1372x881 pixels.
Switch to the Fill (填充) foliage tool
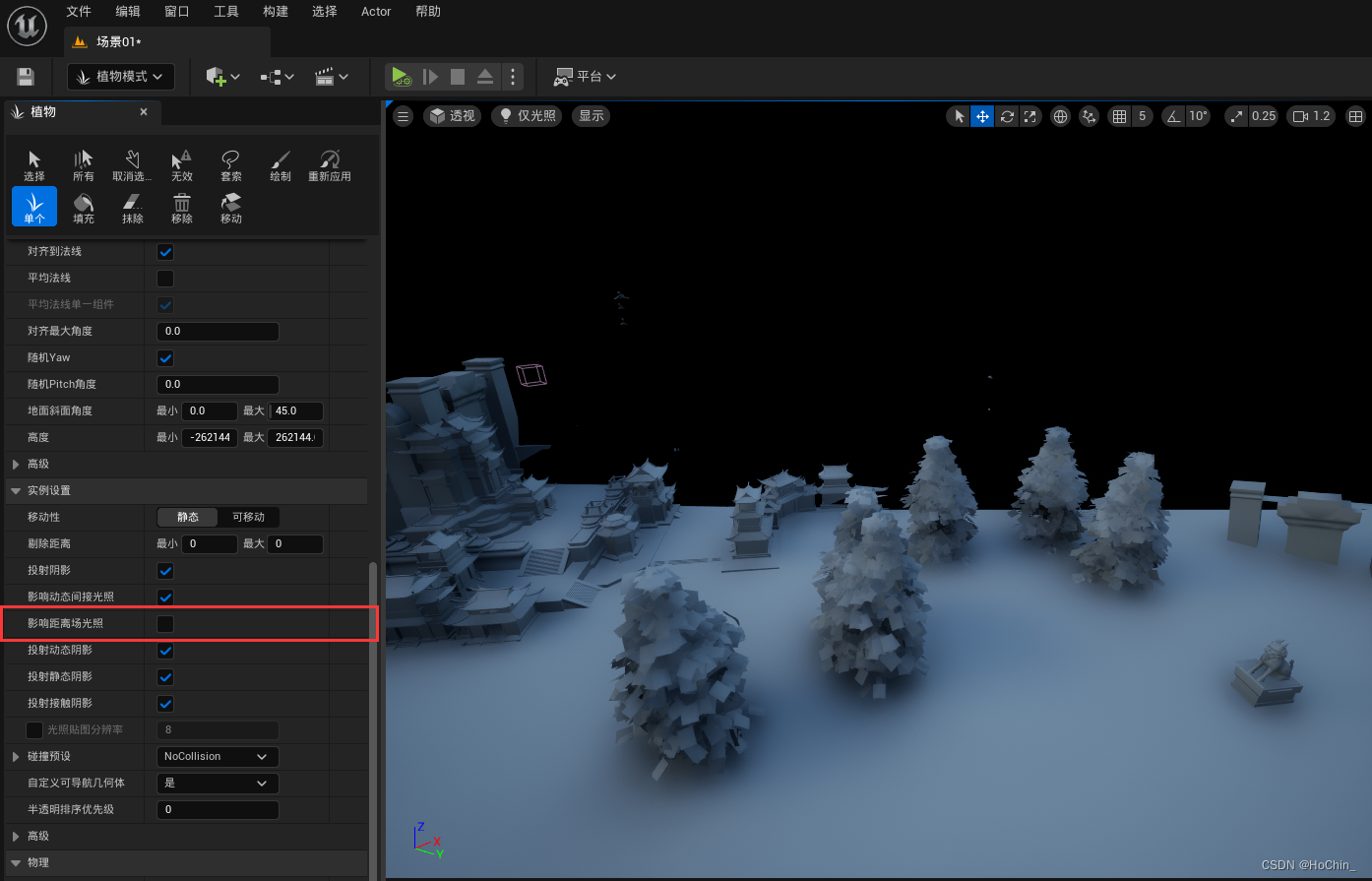click(83, 206)
